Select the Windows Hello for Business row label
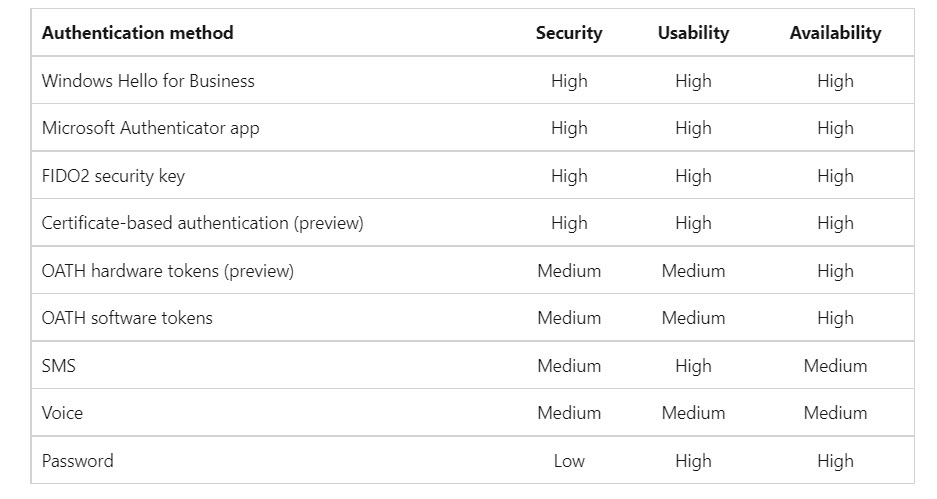 coord(148,81)
